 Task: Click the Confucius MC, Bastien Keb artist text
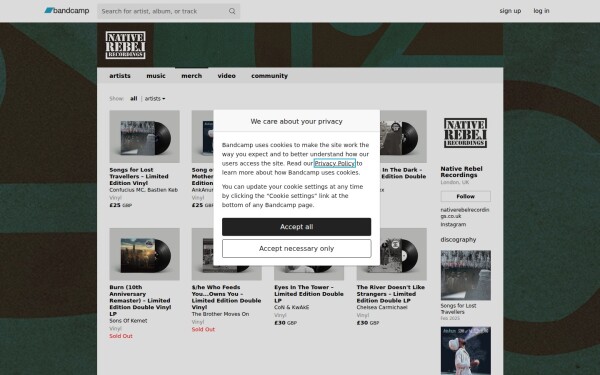tap(143, 190)
